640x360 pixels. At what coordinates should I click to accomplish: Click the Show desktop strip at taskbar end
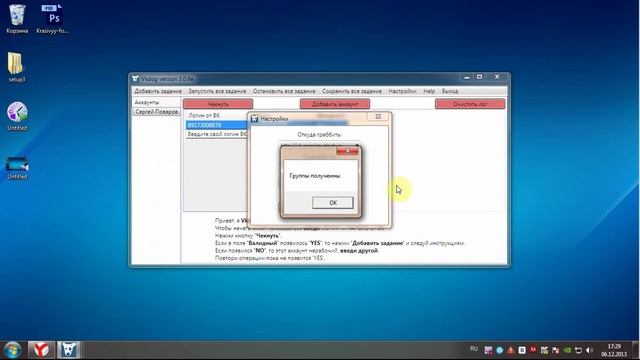[x=636, y=350]
